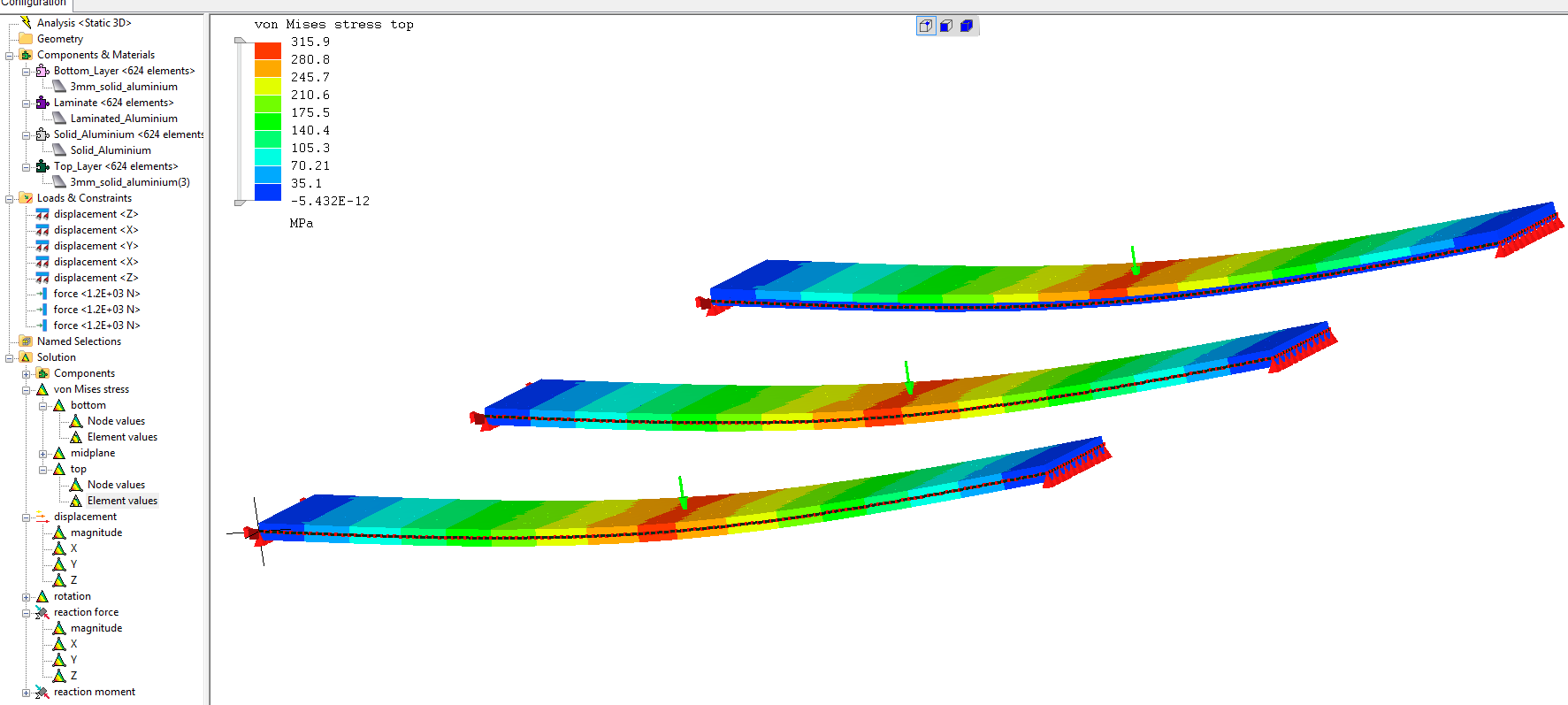Select 3mm_solid_aluminium(3) material item
1568x705 pixels.
coord(130,182)
